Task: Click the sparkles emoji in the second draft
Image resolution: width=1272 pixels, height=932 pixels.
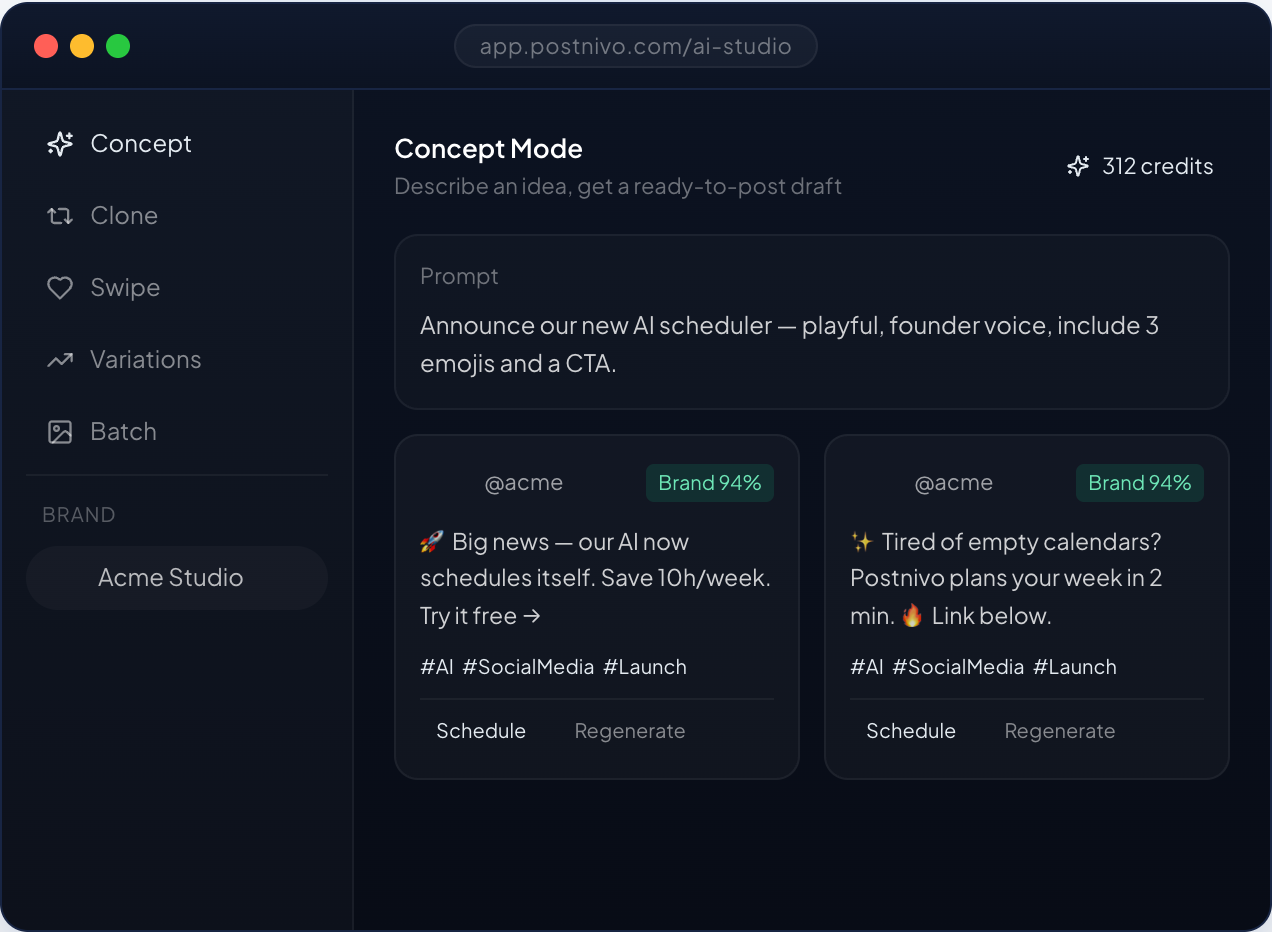Action: click(x=862, y=542)
